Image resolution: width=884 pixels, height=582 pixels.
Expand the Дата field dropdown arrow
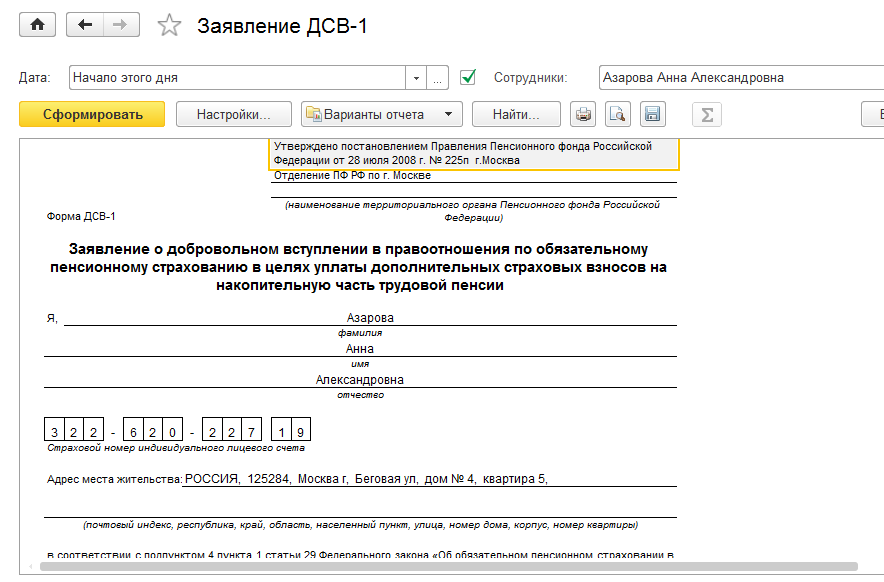click(416, 78)
